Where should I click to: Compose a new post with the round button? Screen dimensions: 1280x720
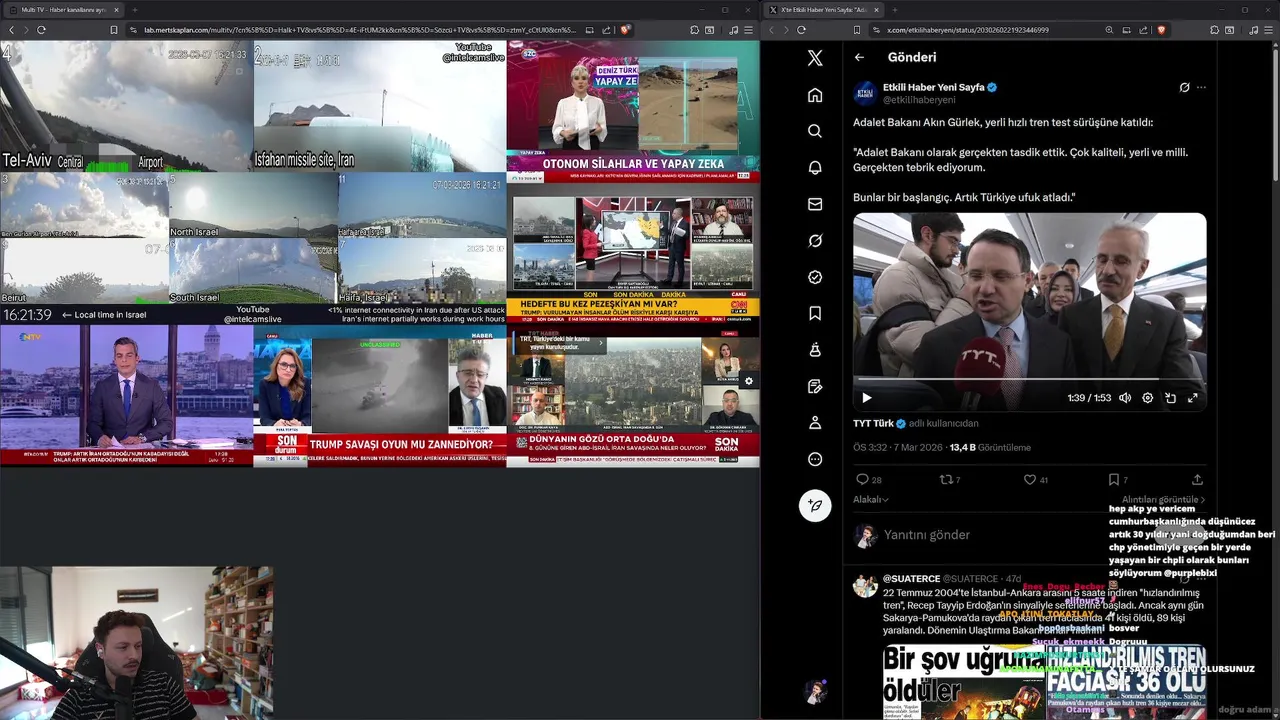[815, 505]
